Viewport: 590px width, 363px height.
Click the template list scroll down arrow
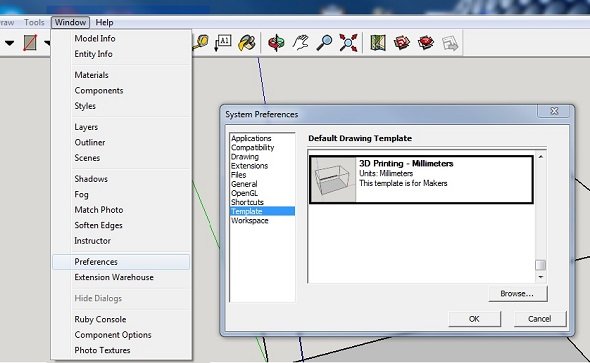(x=541, y=277)
